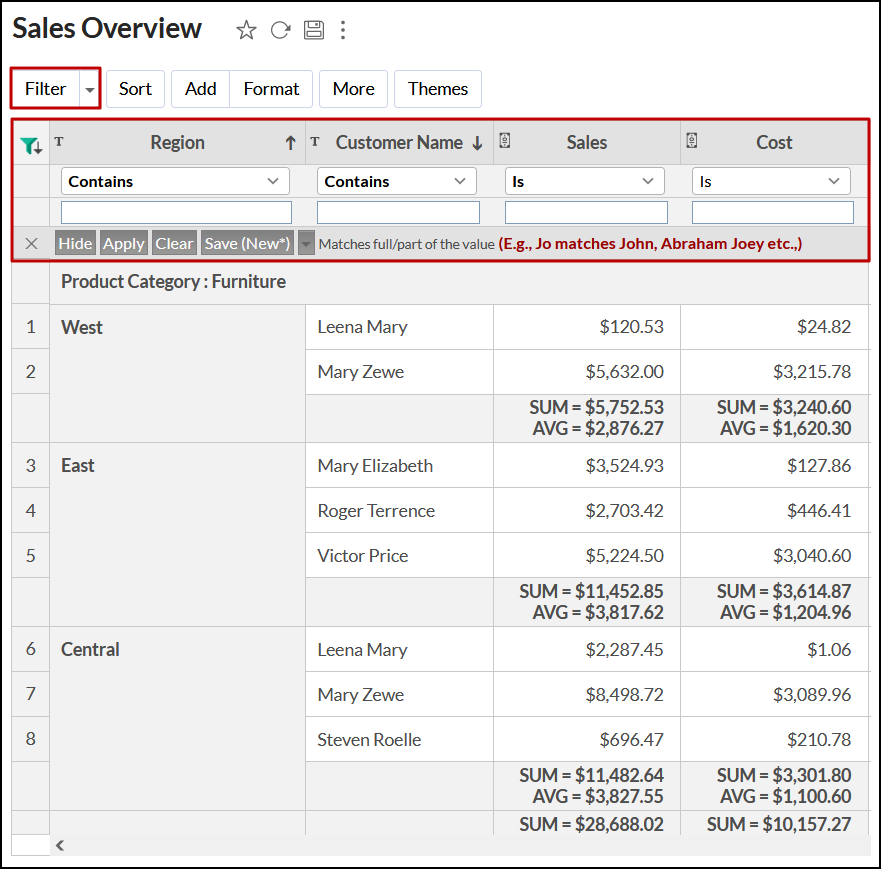Click the Hide filter button
This screenshot has width=881, height=869.
[x=75, y=243]
